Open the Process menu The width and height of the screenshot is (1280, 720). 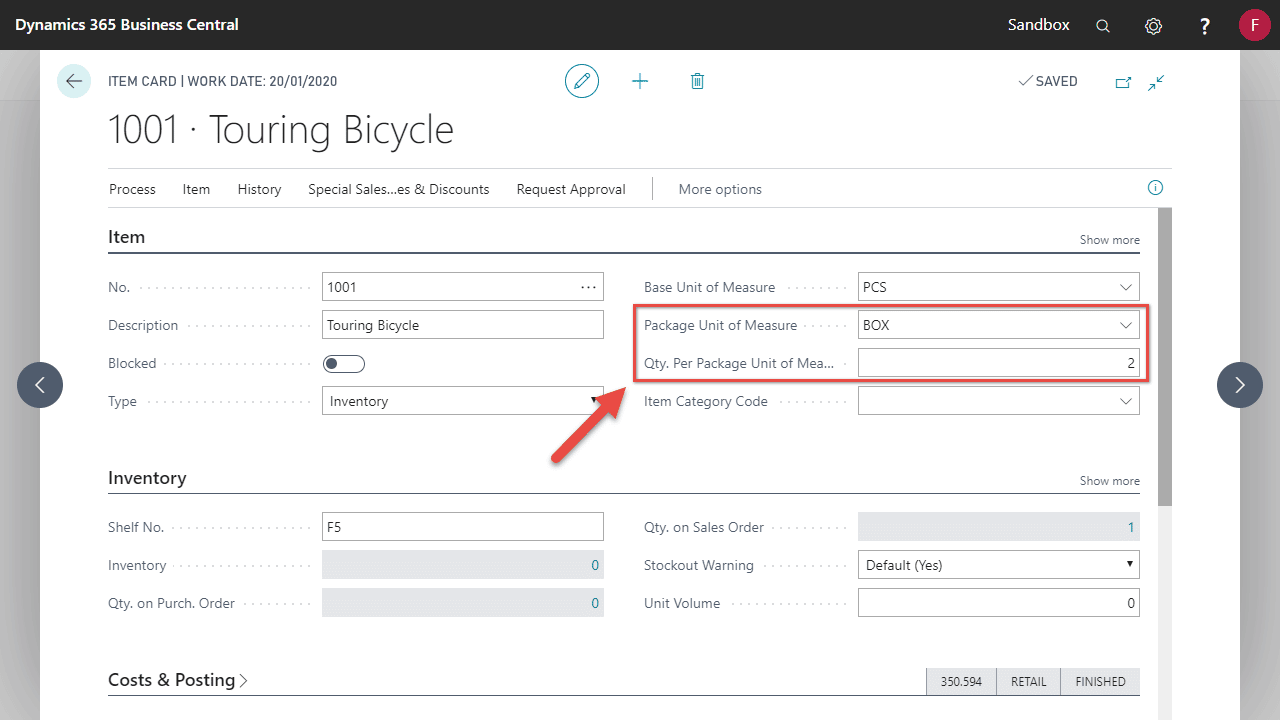click(x=132, y=189)
